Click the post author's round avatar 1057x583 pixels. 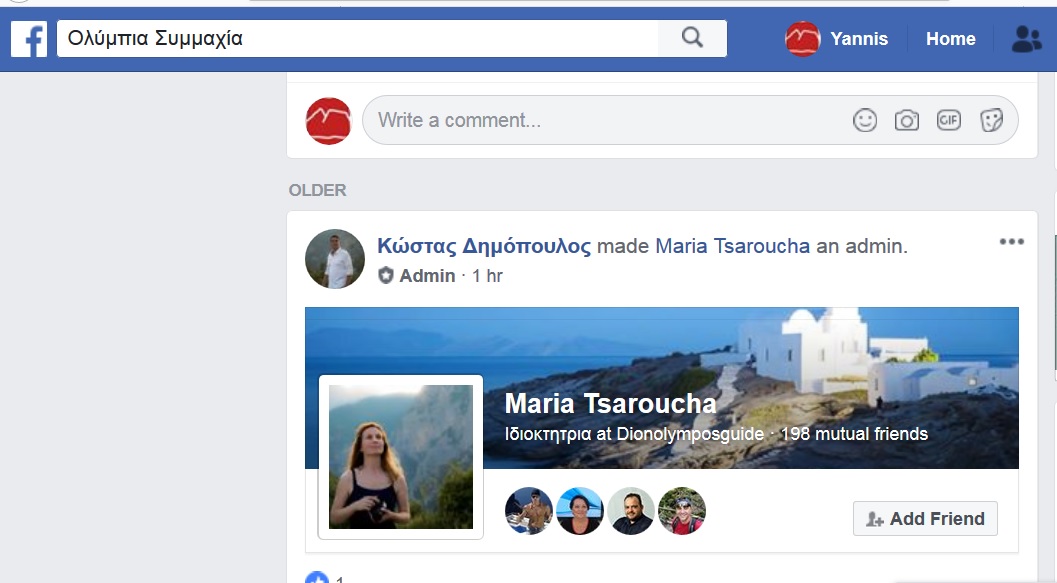pos(335,259)
